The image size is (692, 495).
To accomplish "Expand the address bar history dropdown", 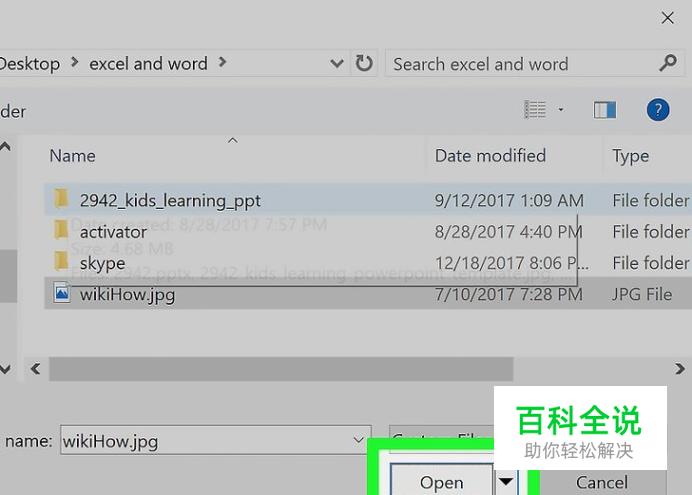I will (x=337, y=64).
